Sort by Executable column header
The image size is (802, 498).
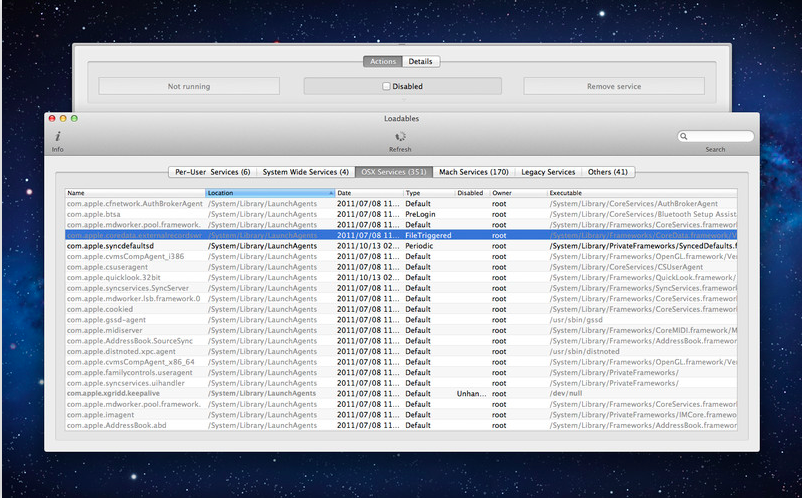click(x=642, y=193)
